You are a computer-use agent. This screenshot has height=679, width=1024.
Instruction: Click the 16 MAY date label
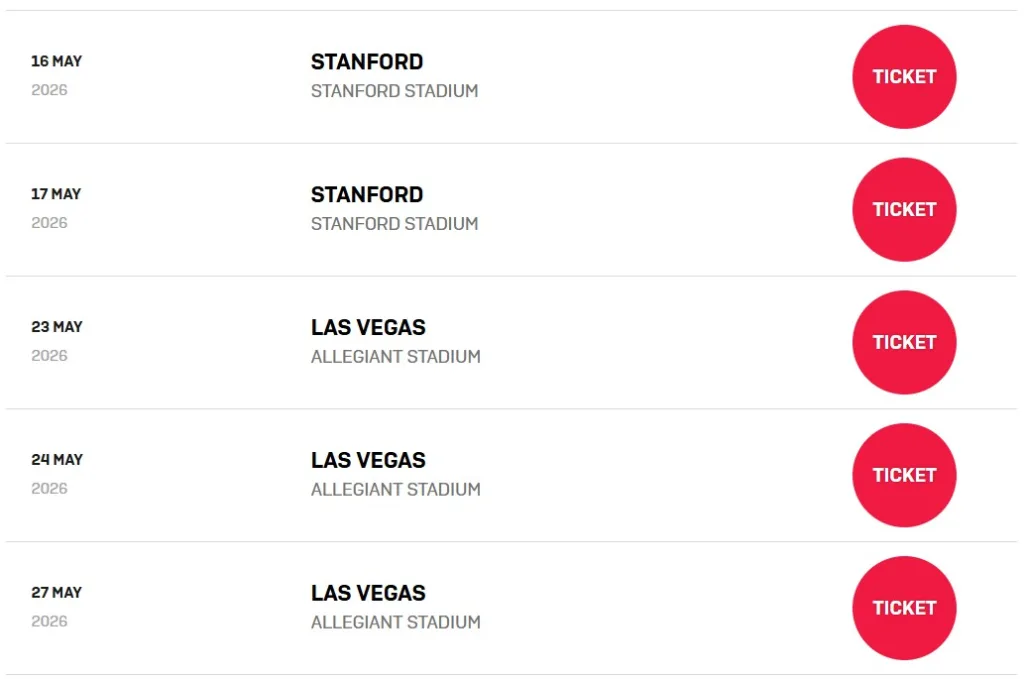point(57,62)
